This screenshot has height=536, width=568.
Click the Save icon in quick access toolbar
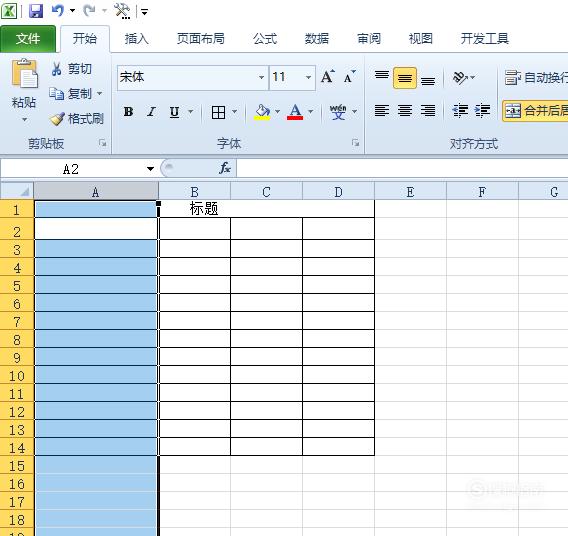tap(36, 11)
